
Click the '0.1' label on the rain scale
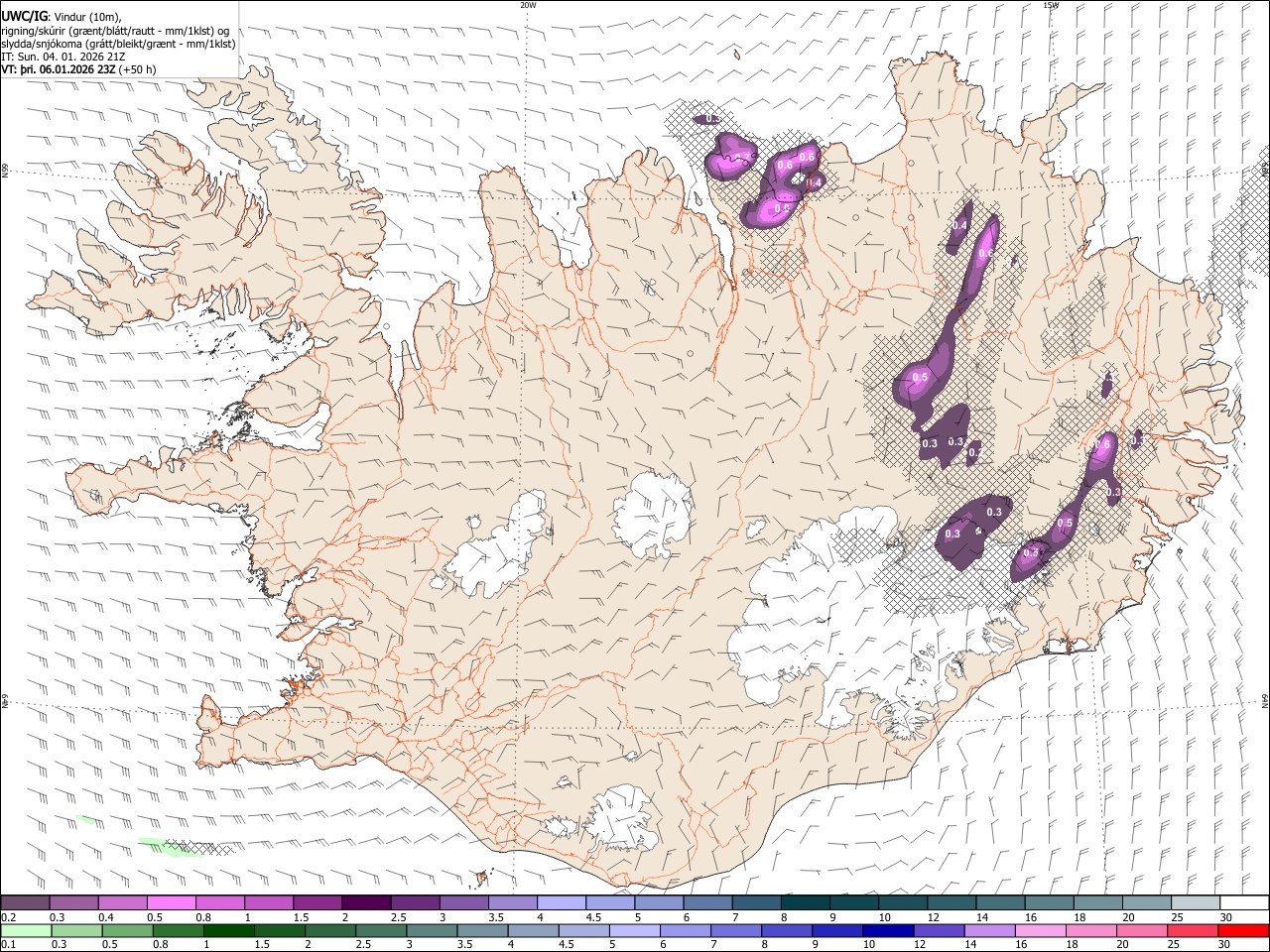point(9,944)
